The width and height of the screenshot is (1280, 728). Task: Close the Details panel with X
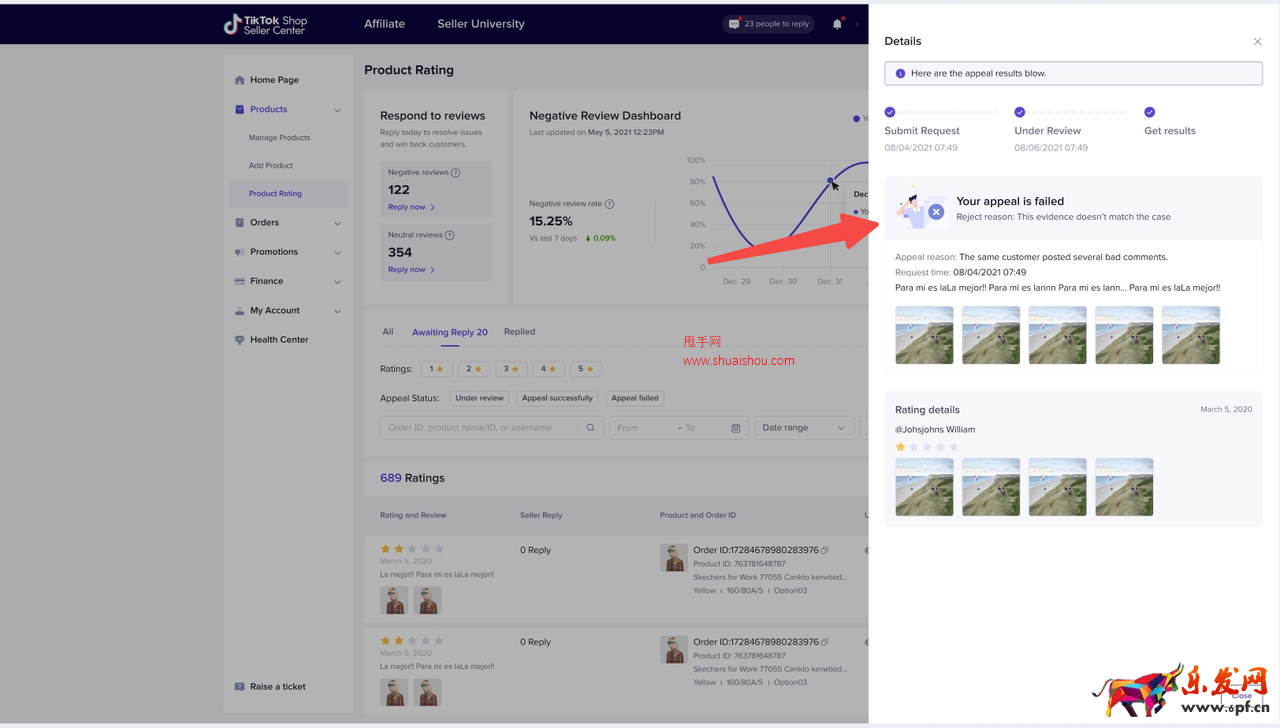click(1257, 42)
